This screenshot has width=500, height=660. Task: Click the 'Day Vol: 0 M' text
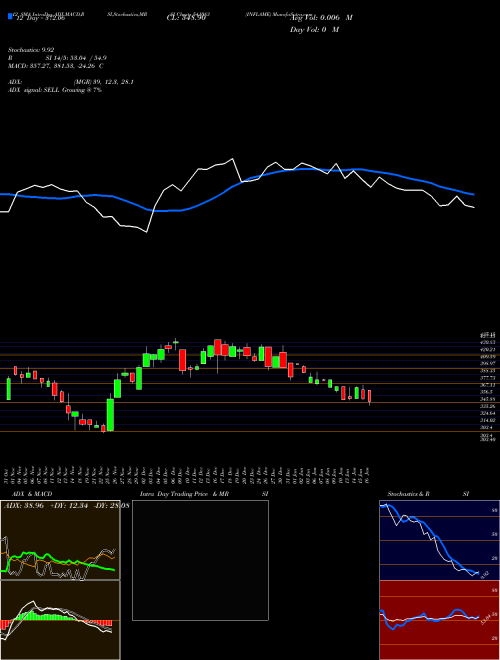(x=314, y=29)
